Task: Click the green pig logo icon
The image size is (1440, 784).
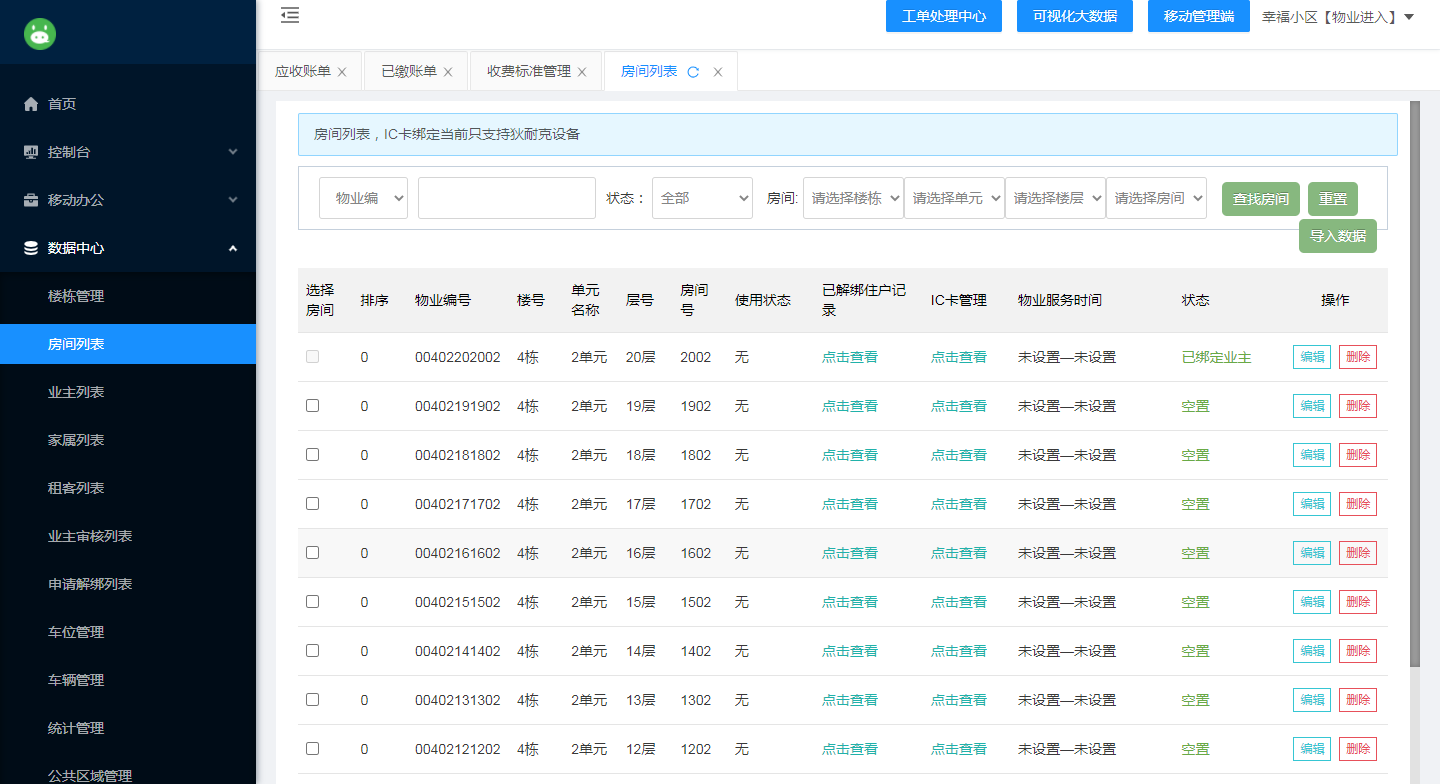Action: (x=40, y=34)
